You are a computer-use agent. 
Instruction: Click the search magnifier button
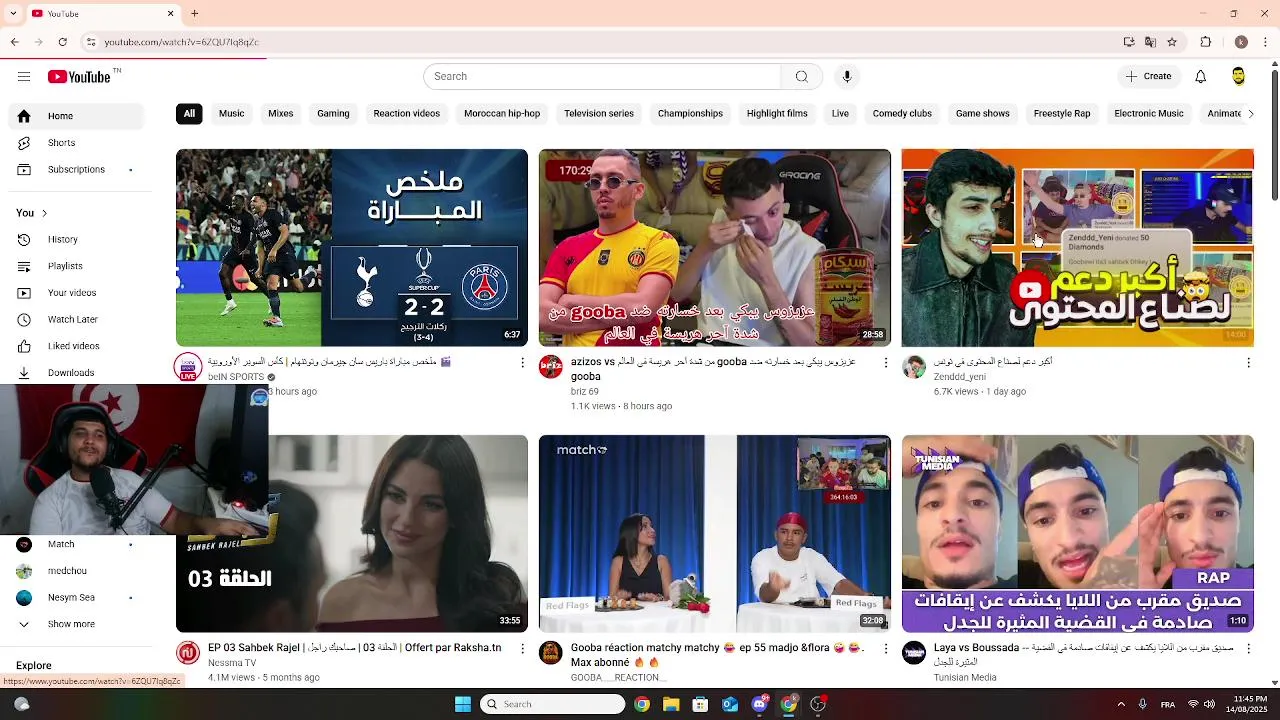[801, 77]
